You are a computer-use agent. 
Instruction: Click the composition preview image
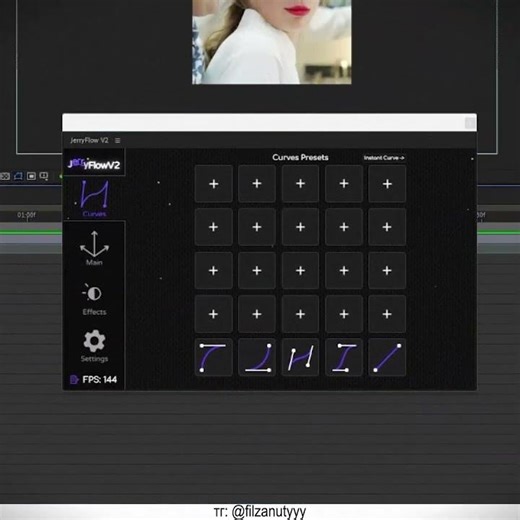[x=272, y=42]
